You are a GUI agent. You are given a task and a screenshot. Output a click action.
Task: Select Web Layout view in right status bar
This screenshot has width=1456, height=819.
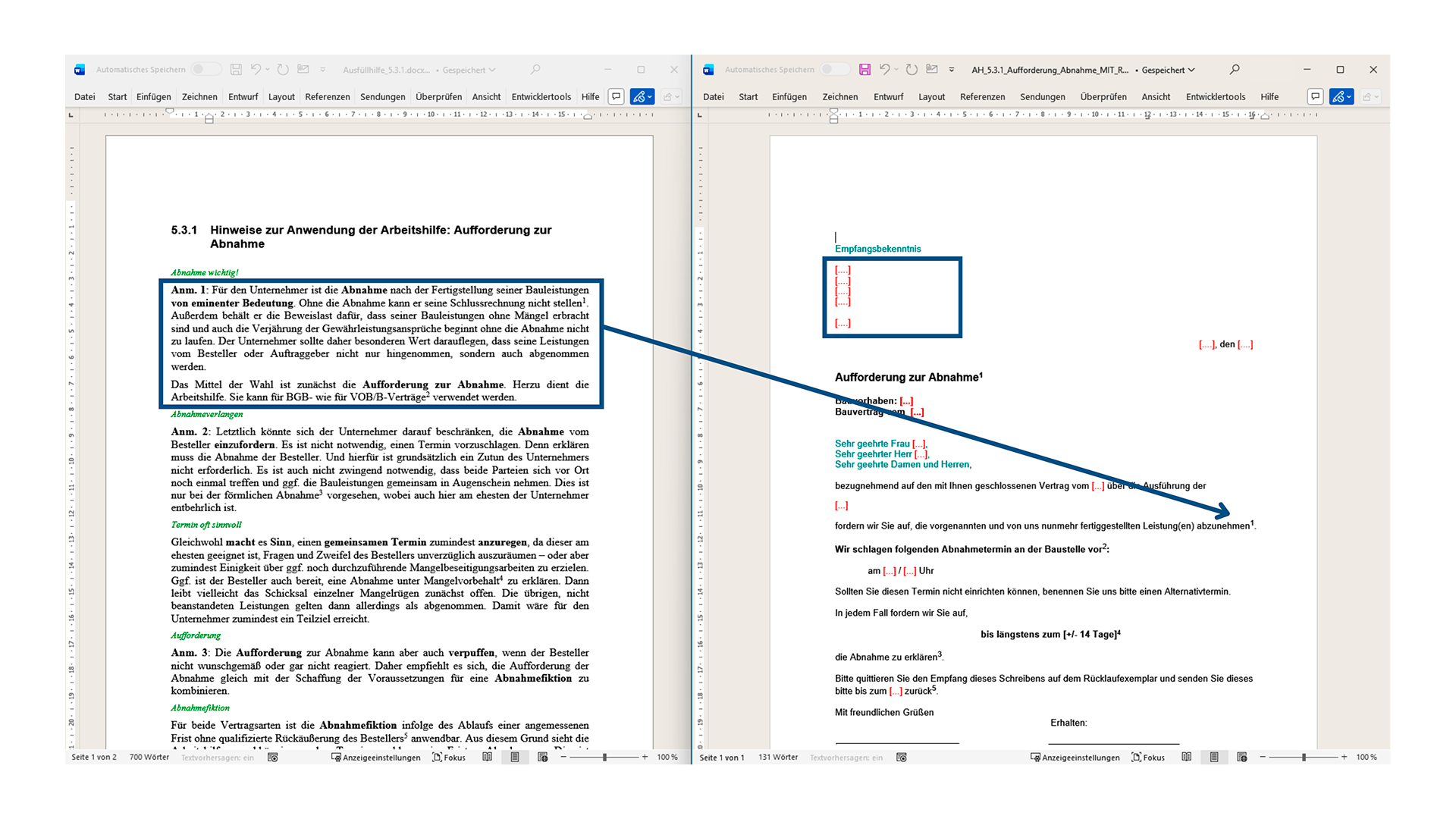point(1241,758)
